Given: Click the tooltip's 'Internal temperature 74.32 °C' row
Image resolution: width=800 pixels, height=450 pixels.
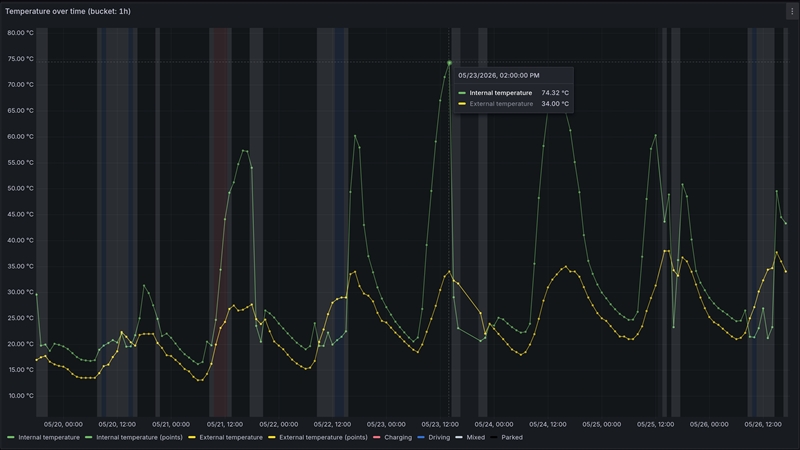Looking at the screenshot, I should (x=513, y=93).
